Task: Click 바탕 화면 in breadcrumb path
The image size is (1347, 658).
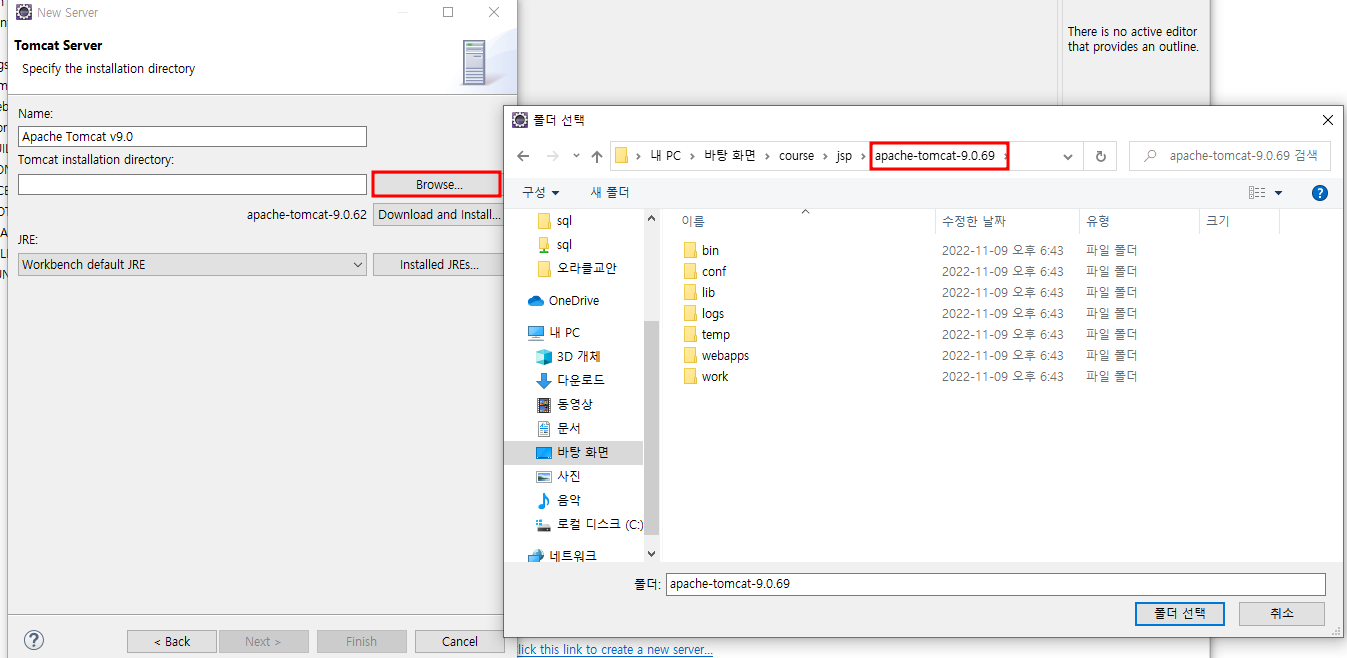Action: [x=730, y=156]
